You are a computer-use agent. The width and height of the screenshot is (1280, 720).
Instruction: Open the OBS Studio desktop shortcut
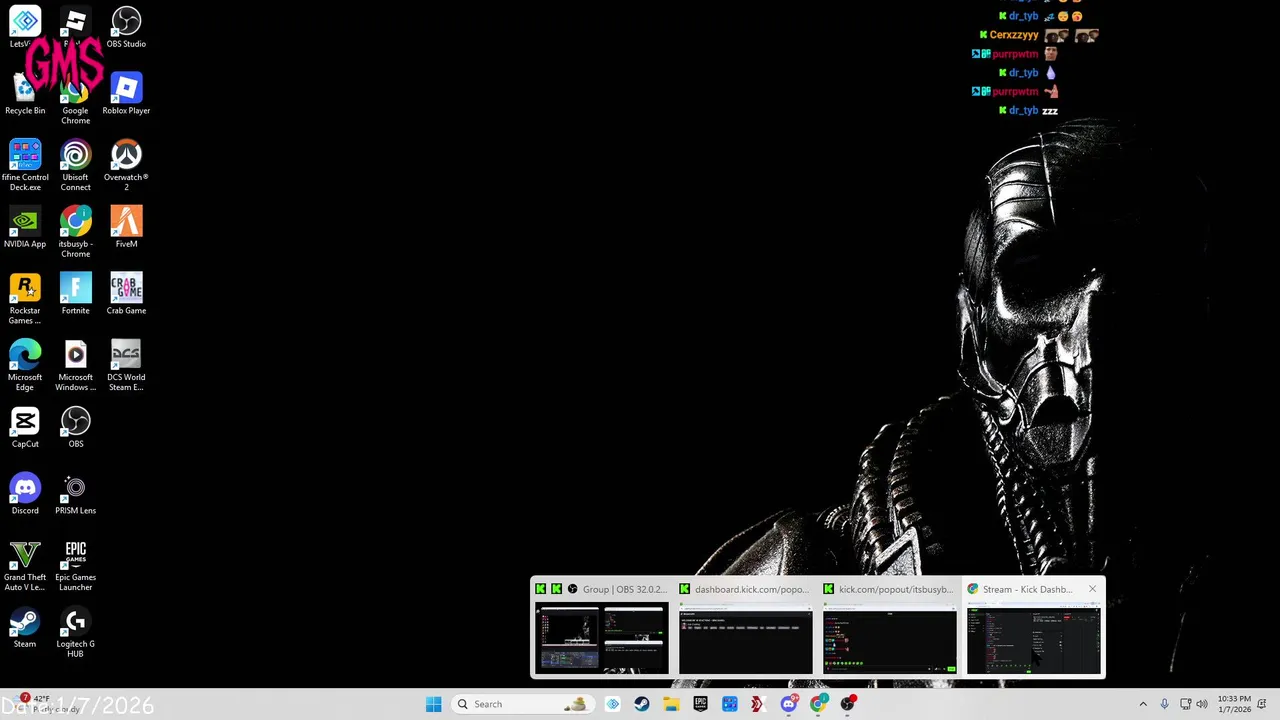[x=126, y=27]
